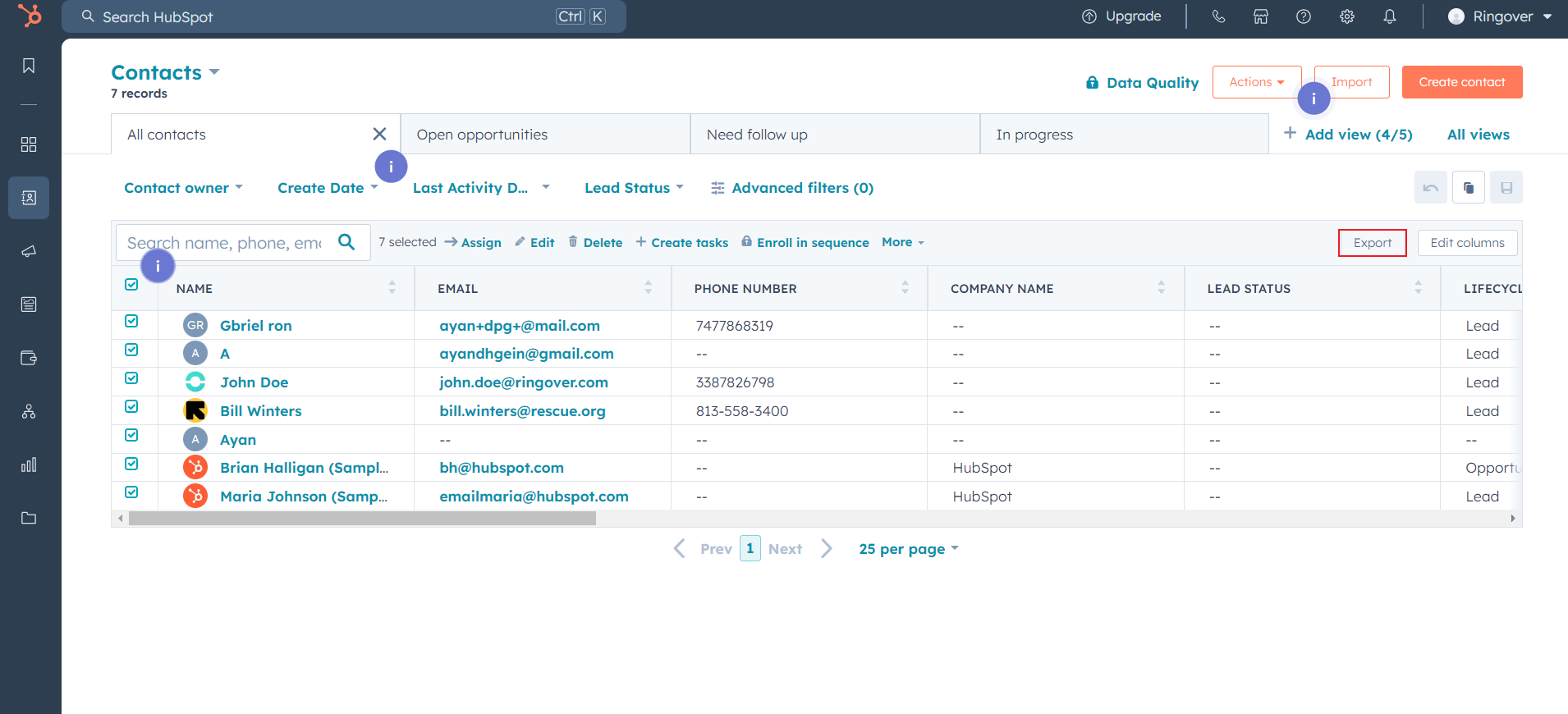Close the All contacts tab with X
Screen dimensions: 1568x714
tap(379, 134)
